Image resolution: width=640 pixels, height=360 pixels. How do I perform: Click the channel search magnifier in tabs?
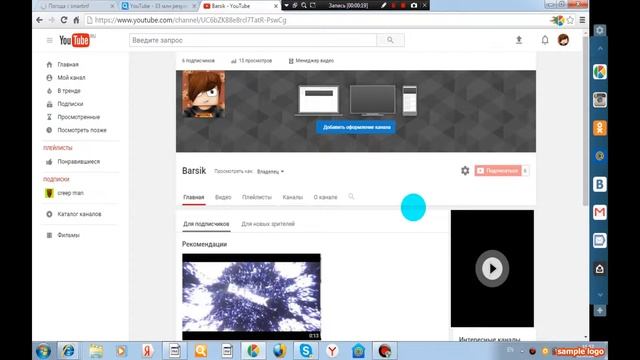(351, 197)
